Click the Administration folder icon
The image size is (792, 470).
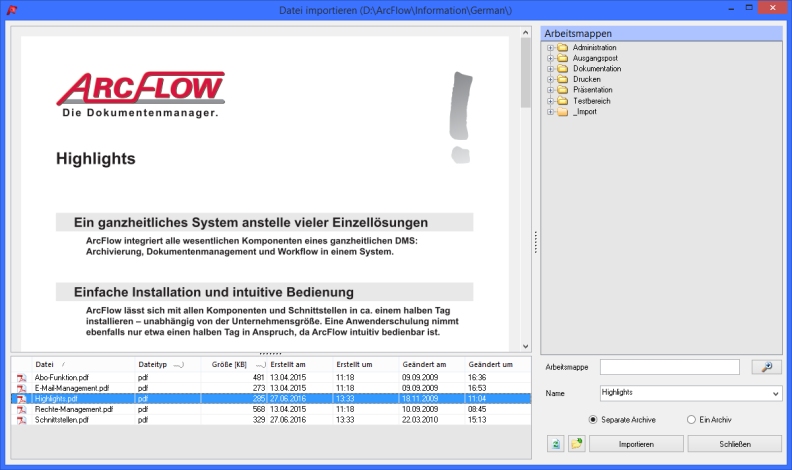pos(563,47)
